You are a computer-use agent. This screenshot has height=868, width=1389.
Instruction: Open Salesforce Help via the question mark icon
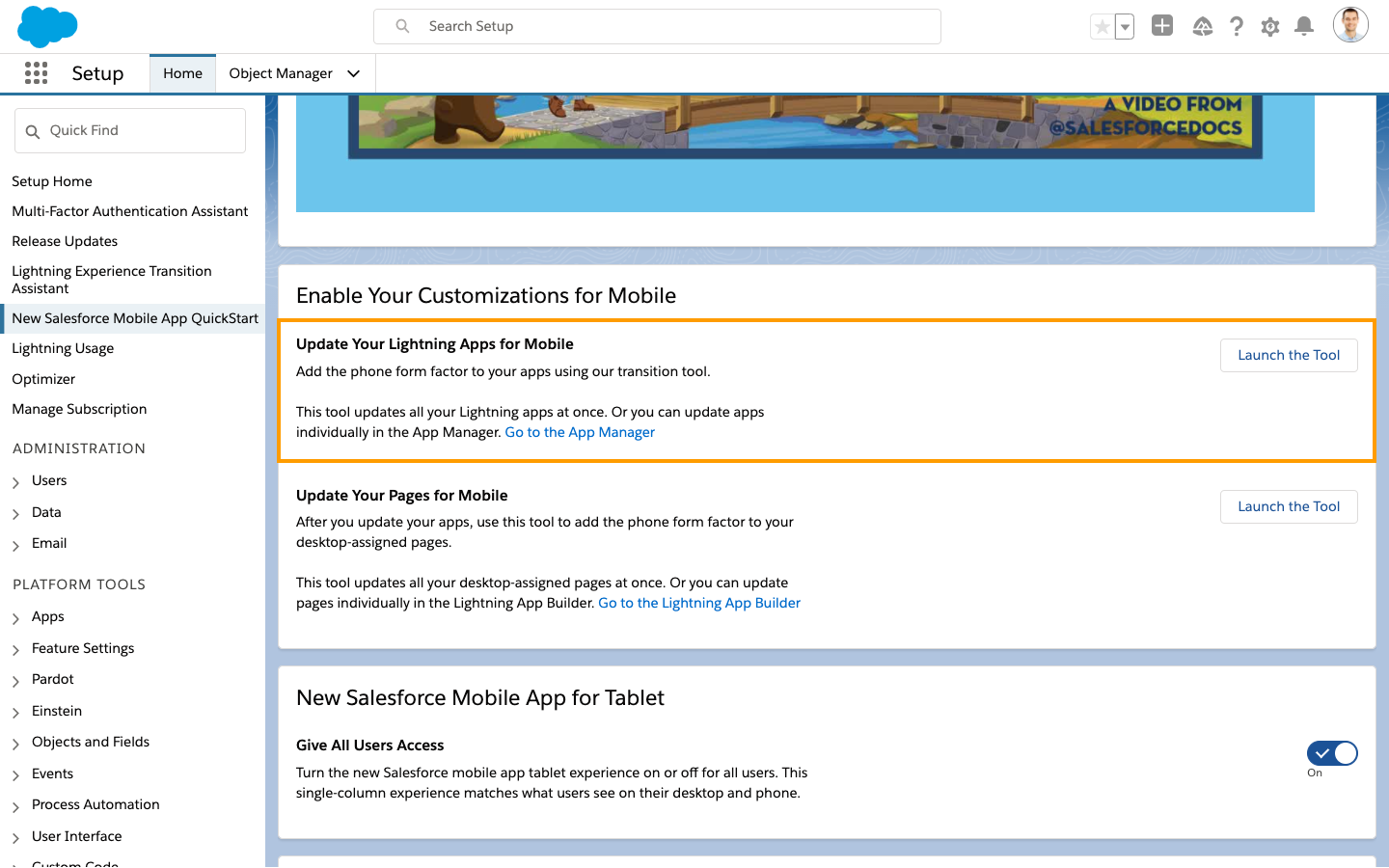[x=1237, y=26]
